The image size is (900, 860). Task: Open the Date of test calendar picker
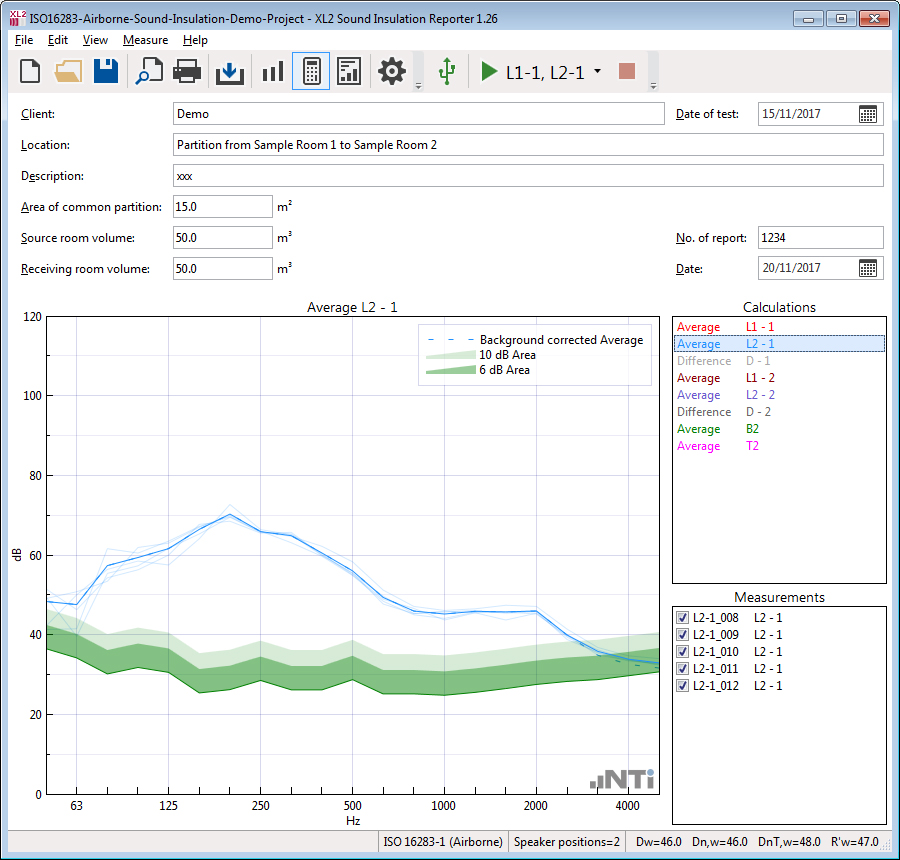click(x=868, y=114)
